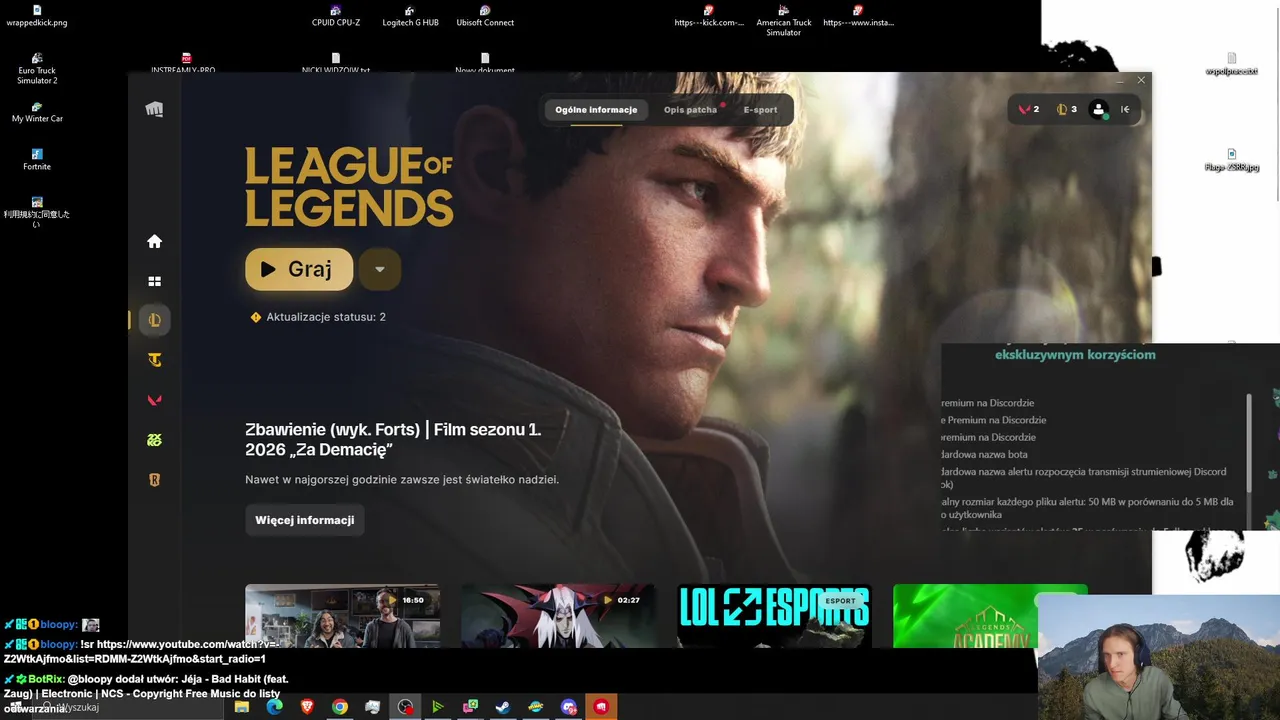This screenshot has height=720, width=1280.
Task: Play the 16:50 video thumbnail
Action: pos(342,616)
